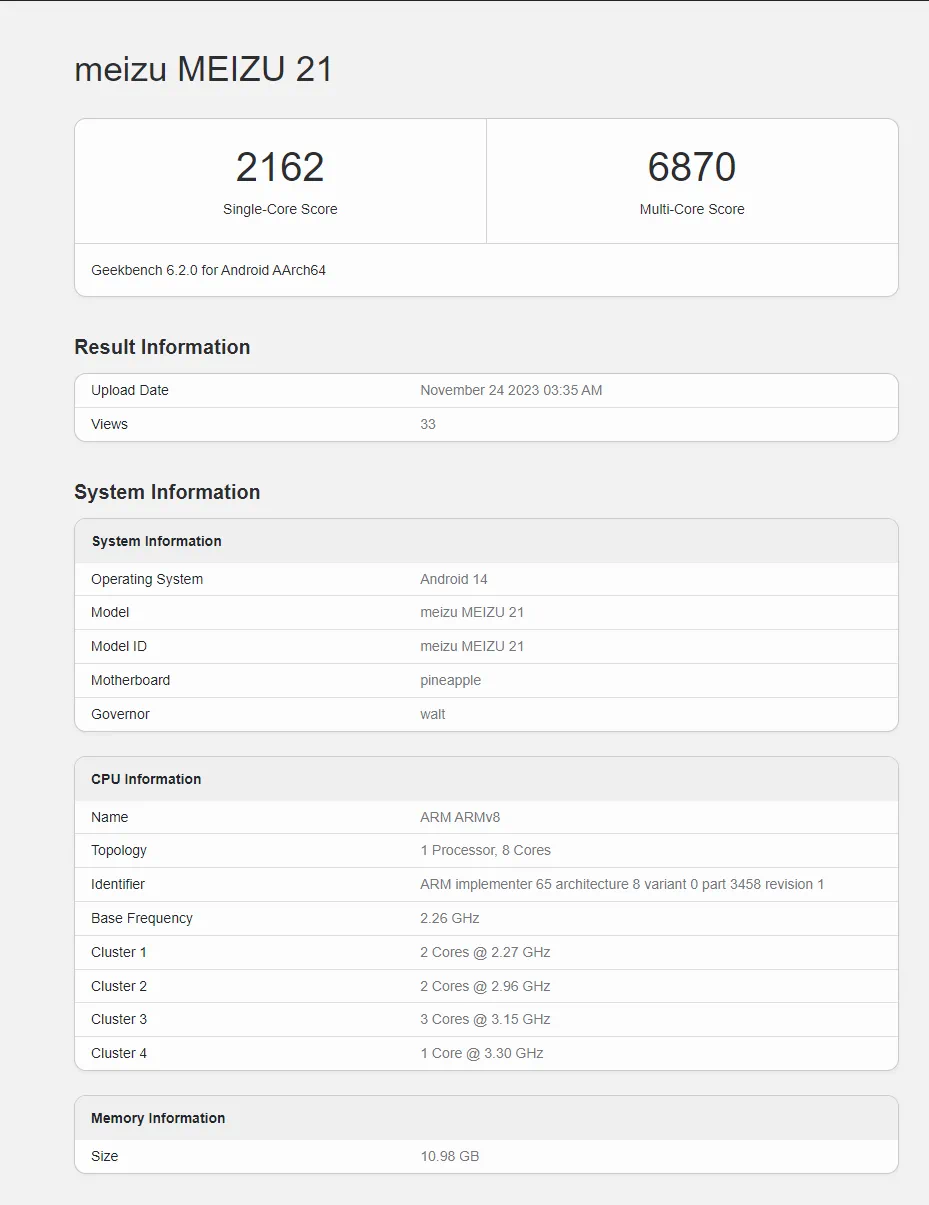Select the Operating System row showing Android 14
Image resolution: width=929 pixels, height=1205 pixels.
[485, 579]
